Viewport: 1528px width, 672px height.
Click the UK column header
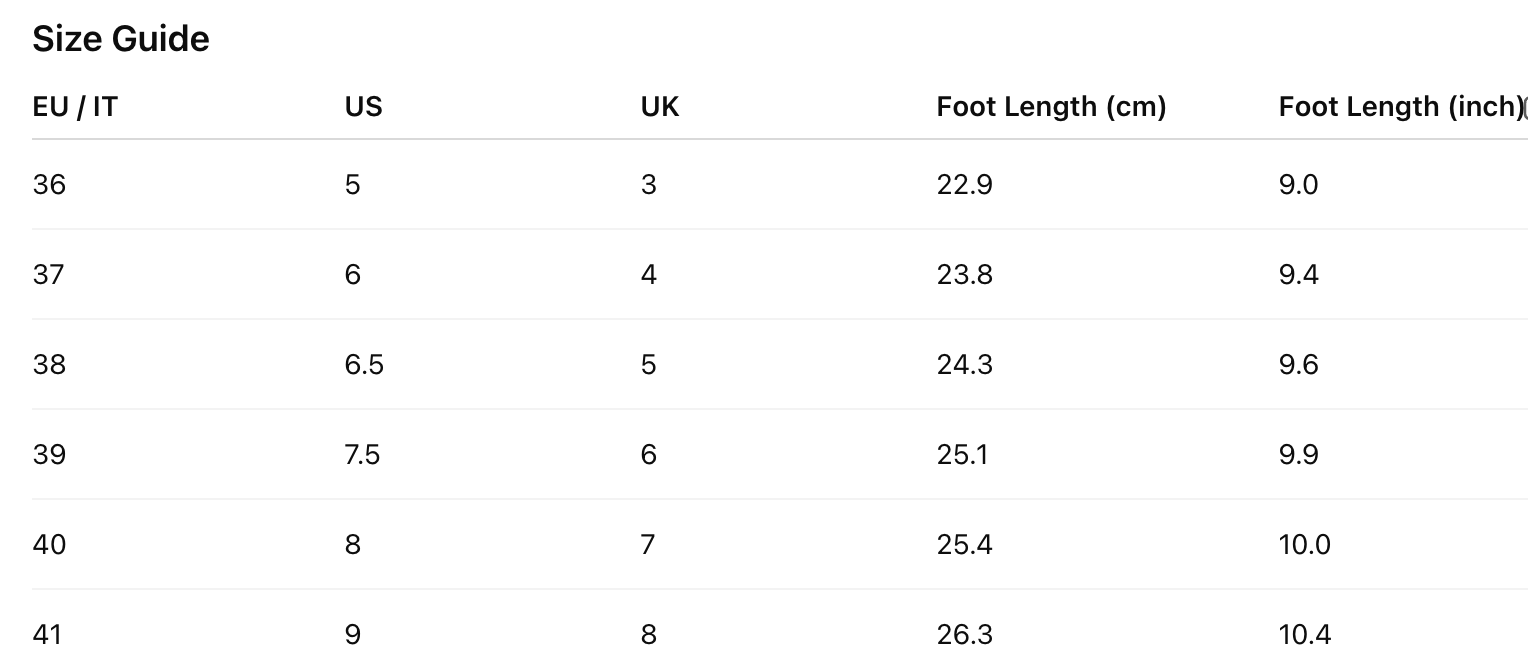tap(660, 106)
